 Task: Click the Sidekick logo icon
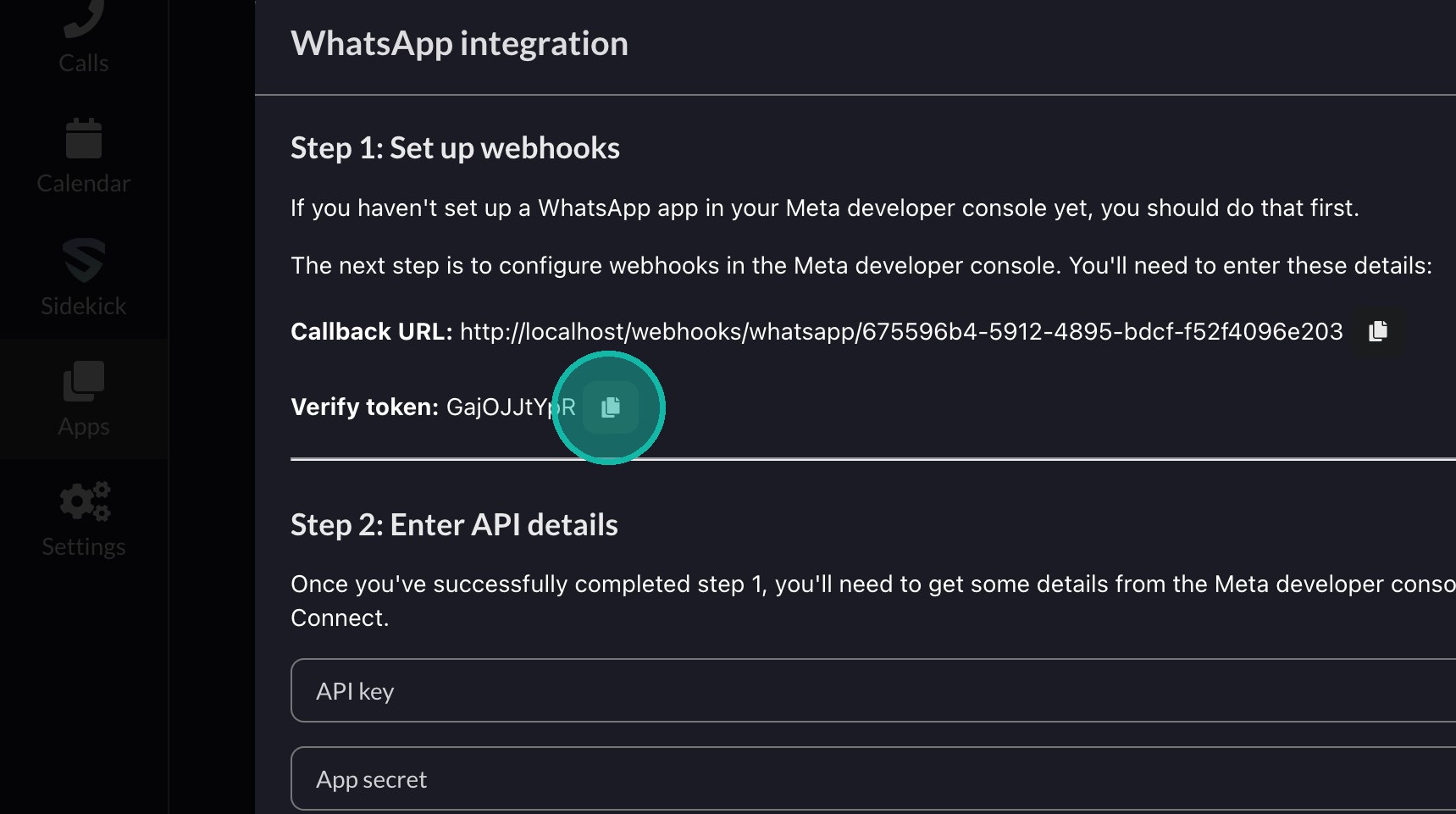83,260
